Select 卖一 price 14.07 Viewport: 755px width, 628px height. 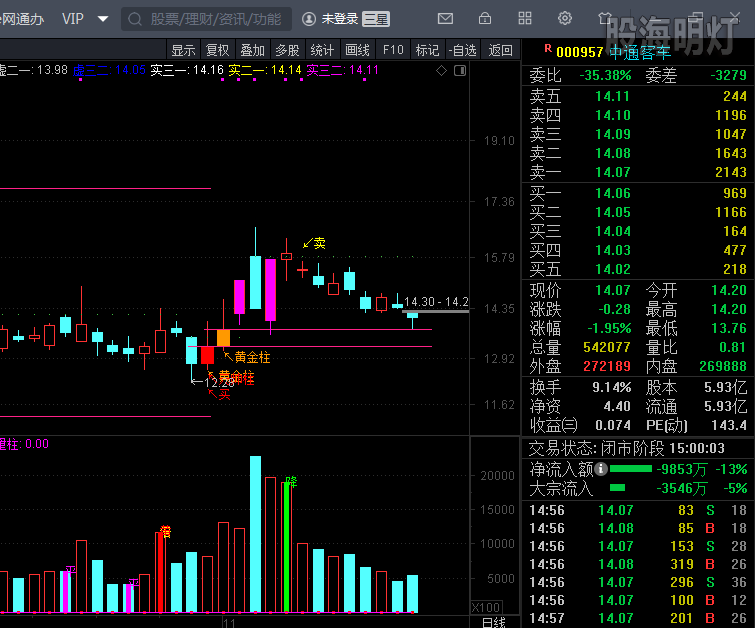tap(612, 172)
